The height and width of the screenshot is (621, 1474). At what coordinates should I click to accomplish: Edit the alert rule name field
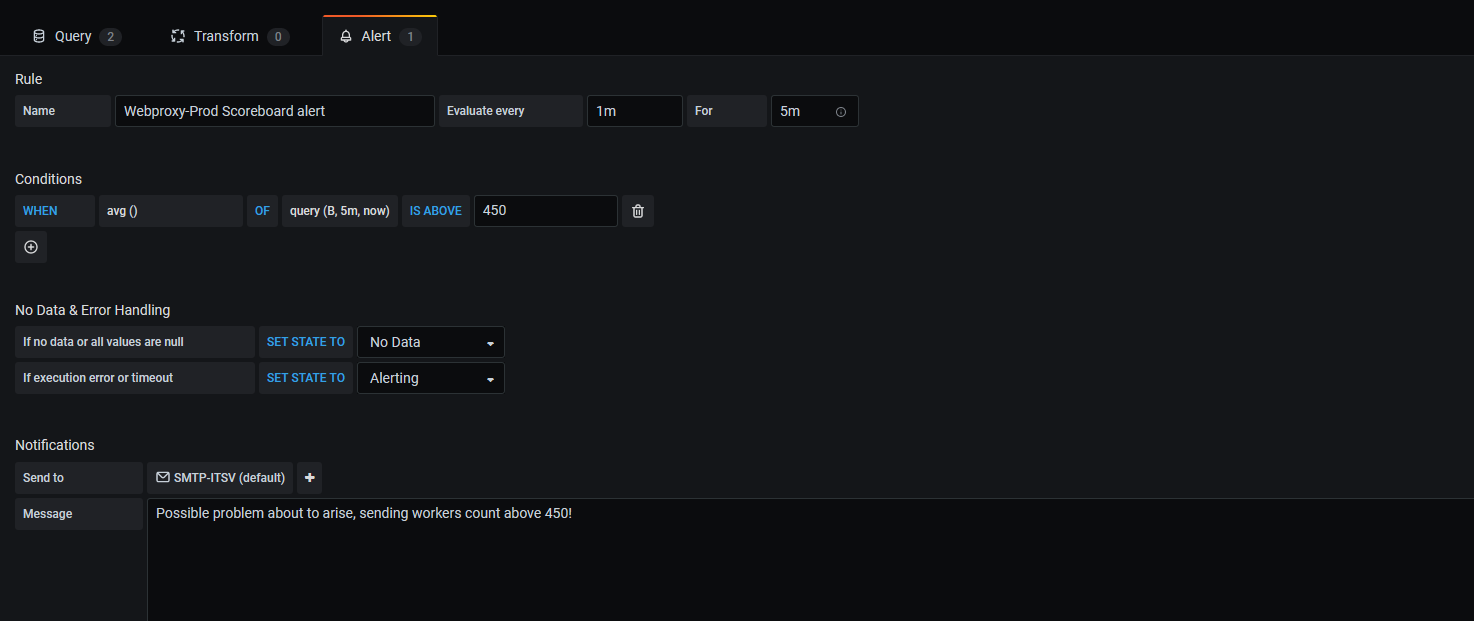[274, 111]
